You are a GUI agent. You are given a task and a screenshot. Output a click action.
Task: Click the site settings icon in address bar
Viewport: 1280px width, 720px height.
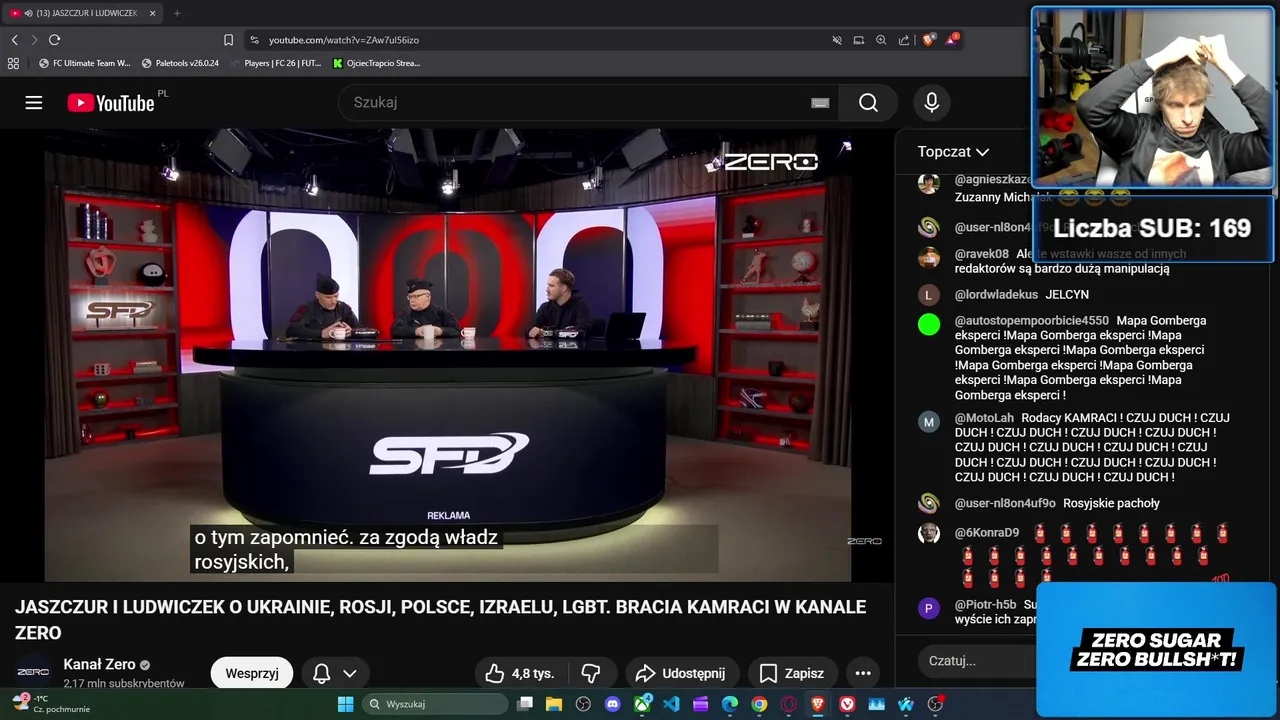coord(254,40)
